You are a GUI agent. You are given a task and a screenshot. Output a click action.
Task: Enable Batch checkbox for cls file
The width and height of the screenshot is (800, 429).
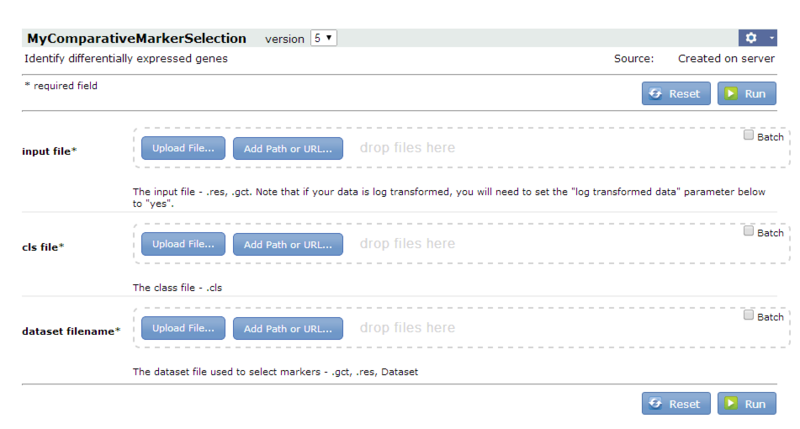(x=748, y=231)
